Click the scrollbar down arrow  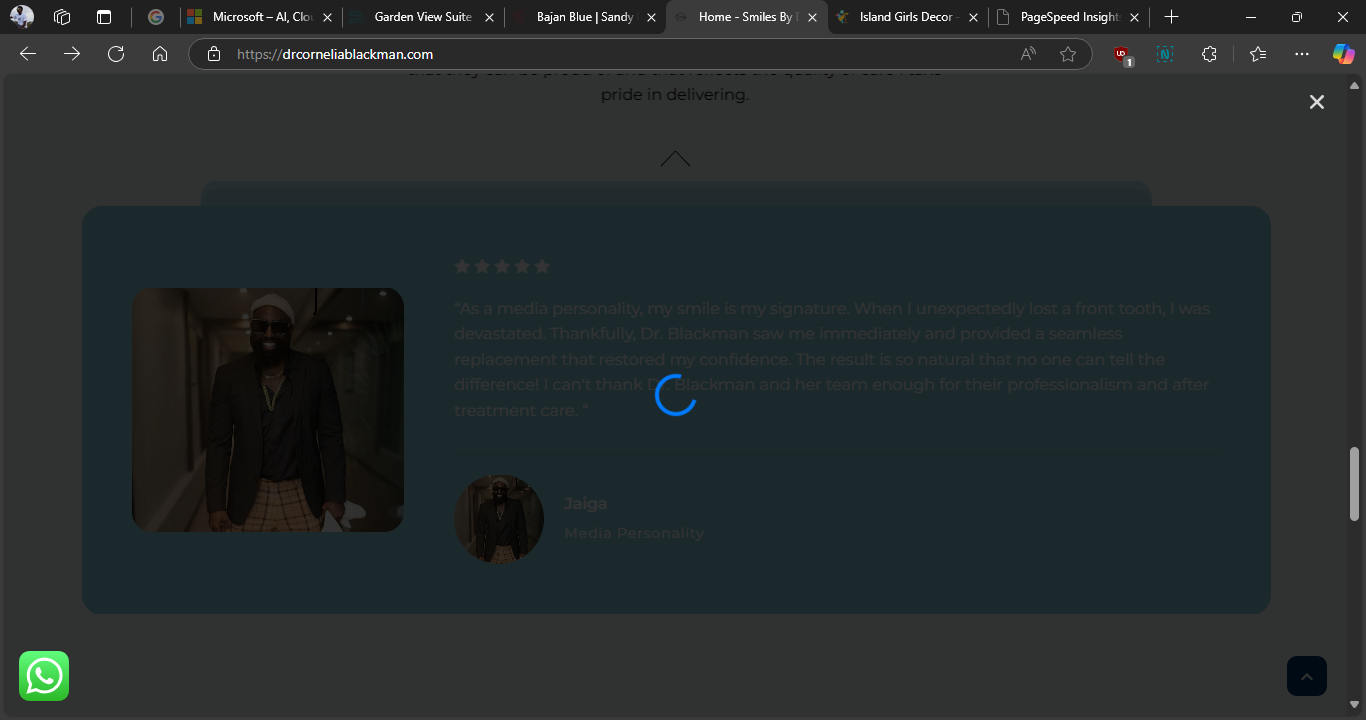coord(1355,704)
